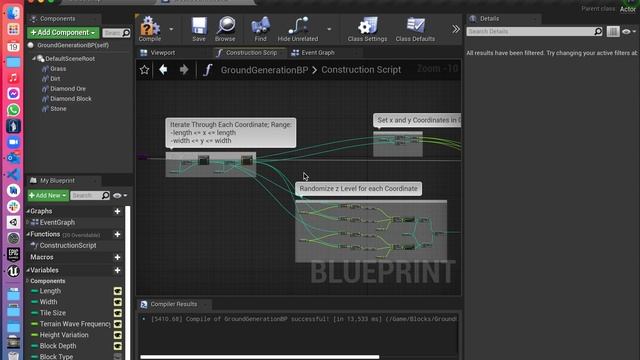Open the Hide Unrelated options dropdown arrow
This screenshot has height=360, width=640.
coord(329,29)
